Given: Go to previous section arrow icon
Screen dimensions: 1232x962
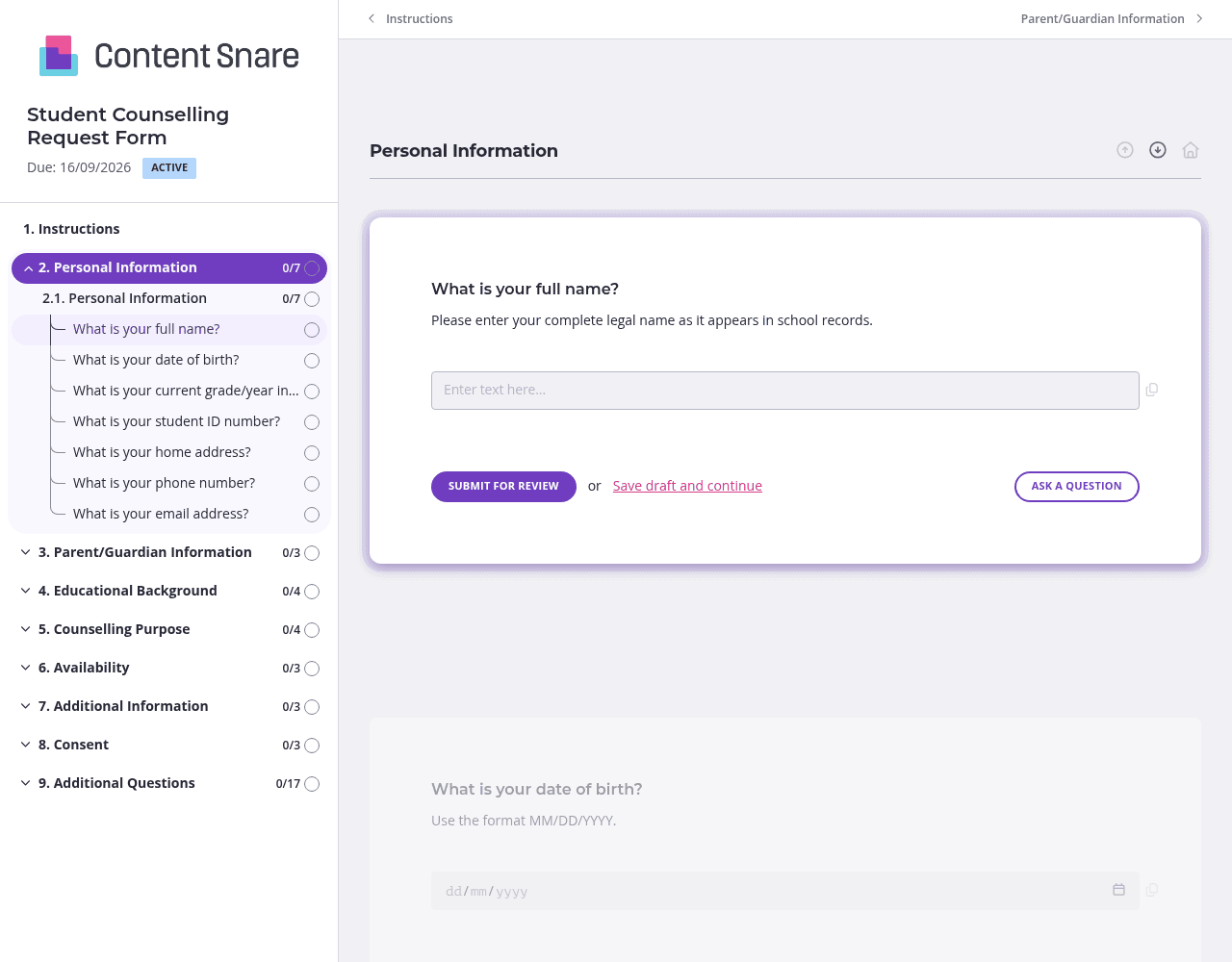Looking at the screenshot, I should click(1125, 150).
